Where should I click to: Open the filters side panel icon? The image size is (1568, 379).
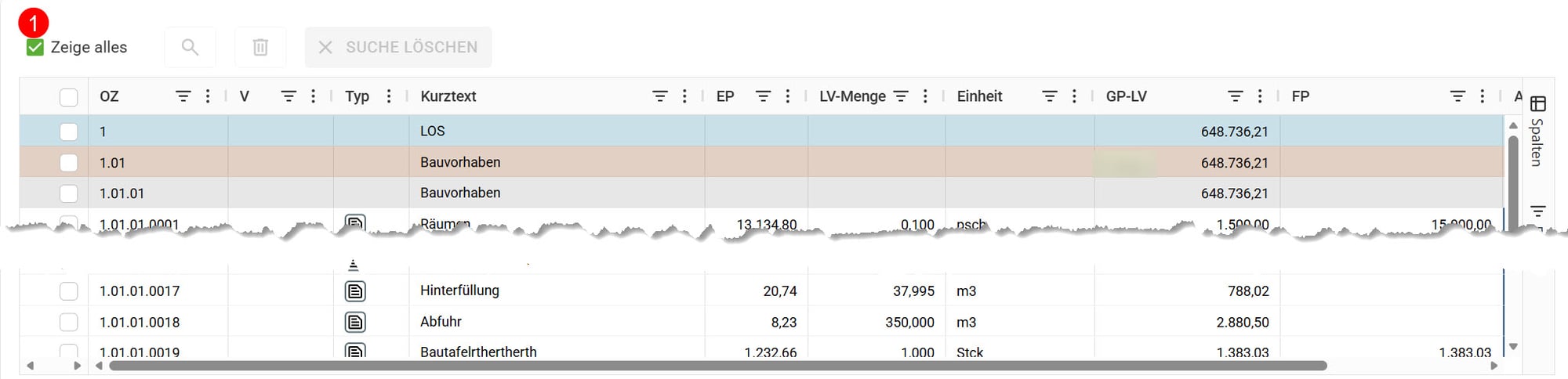1538,211
